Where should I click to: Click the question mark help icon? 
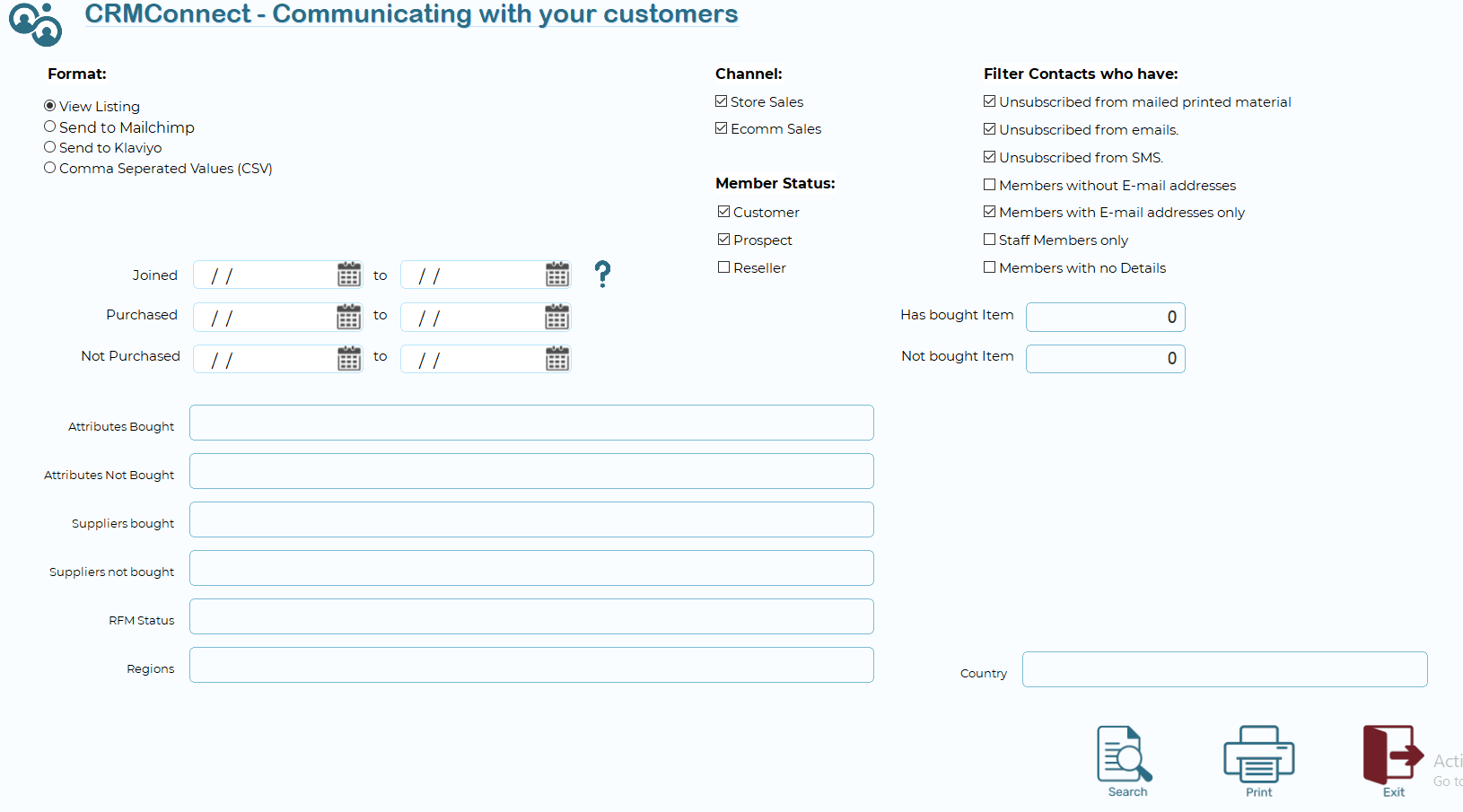602,274
